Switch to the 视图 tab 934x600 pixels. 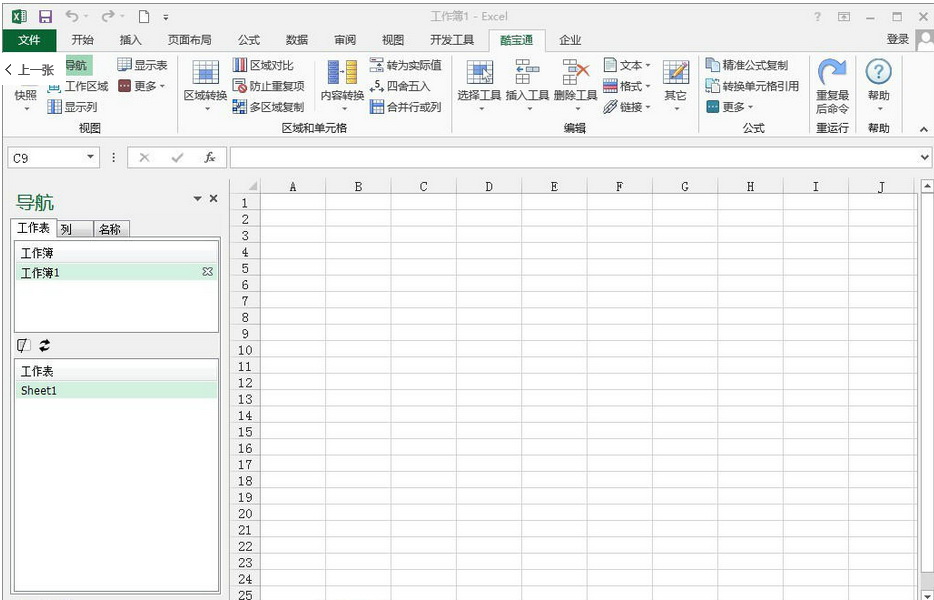(x=393, y=40)
